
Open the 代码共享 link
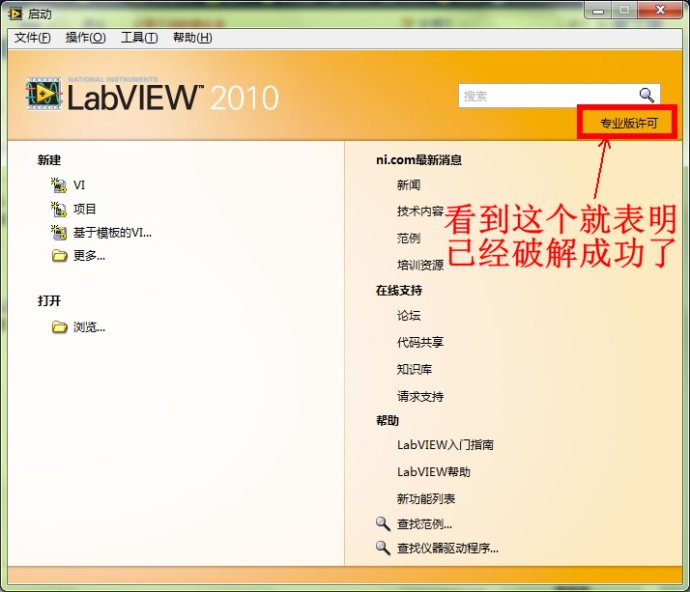tap(420, 342)
